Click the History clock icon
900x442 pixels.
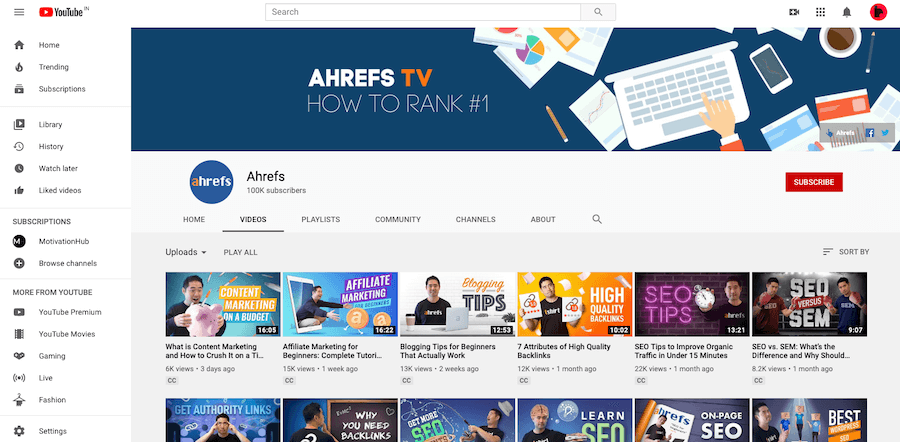point(19,146)
